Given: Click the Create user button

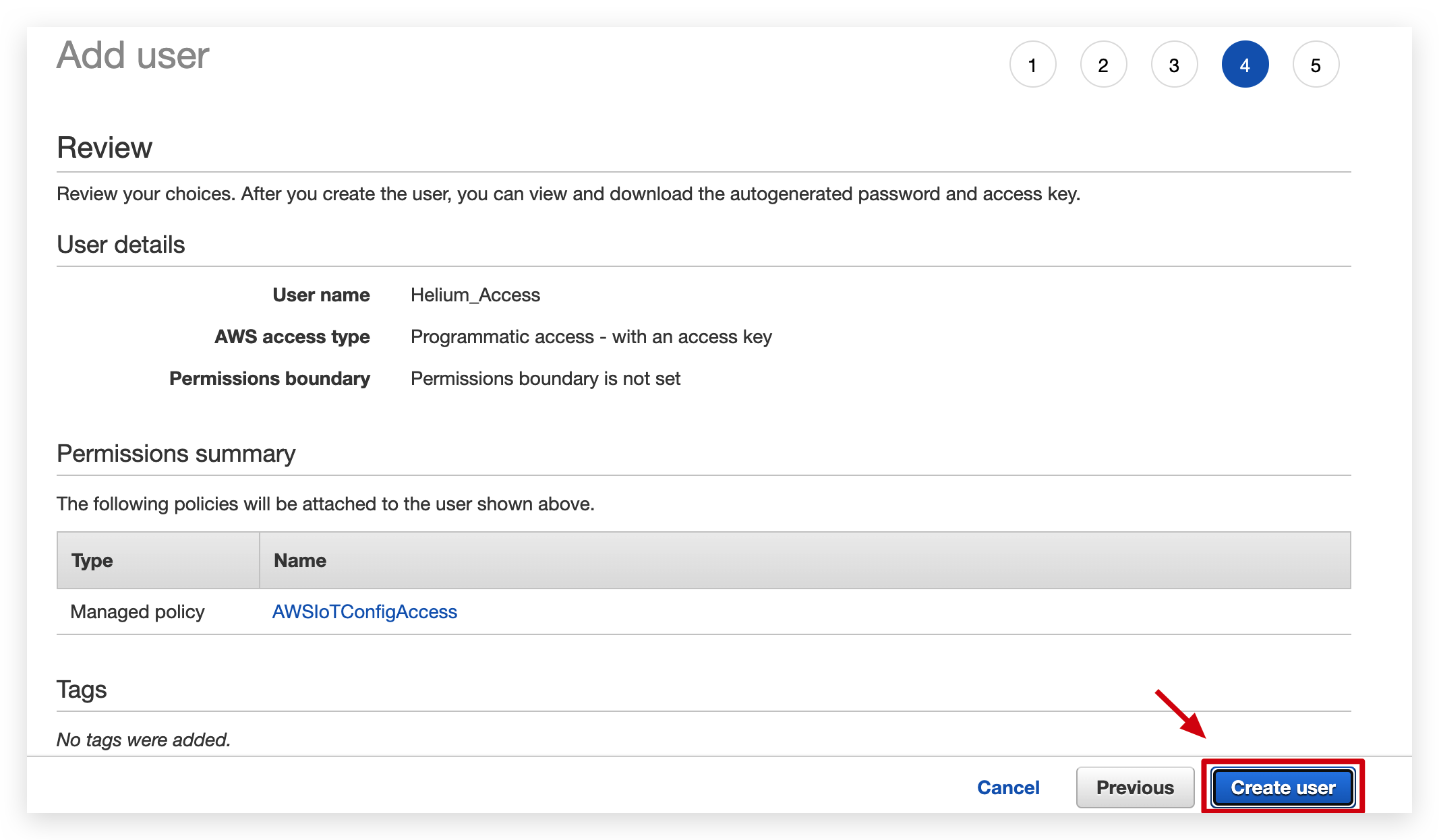Looking at the screenshot, I should (1283, 787).
